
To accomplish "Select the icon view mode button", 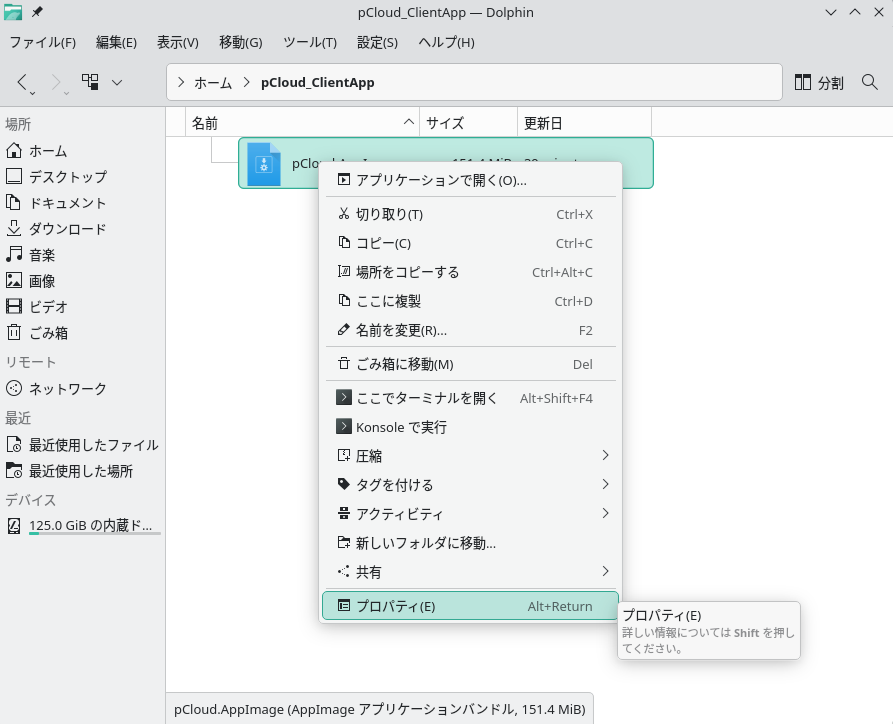I will pyautogui.click(x=90, y=82).
